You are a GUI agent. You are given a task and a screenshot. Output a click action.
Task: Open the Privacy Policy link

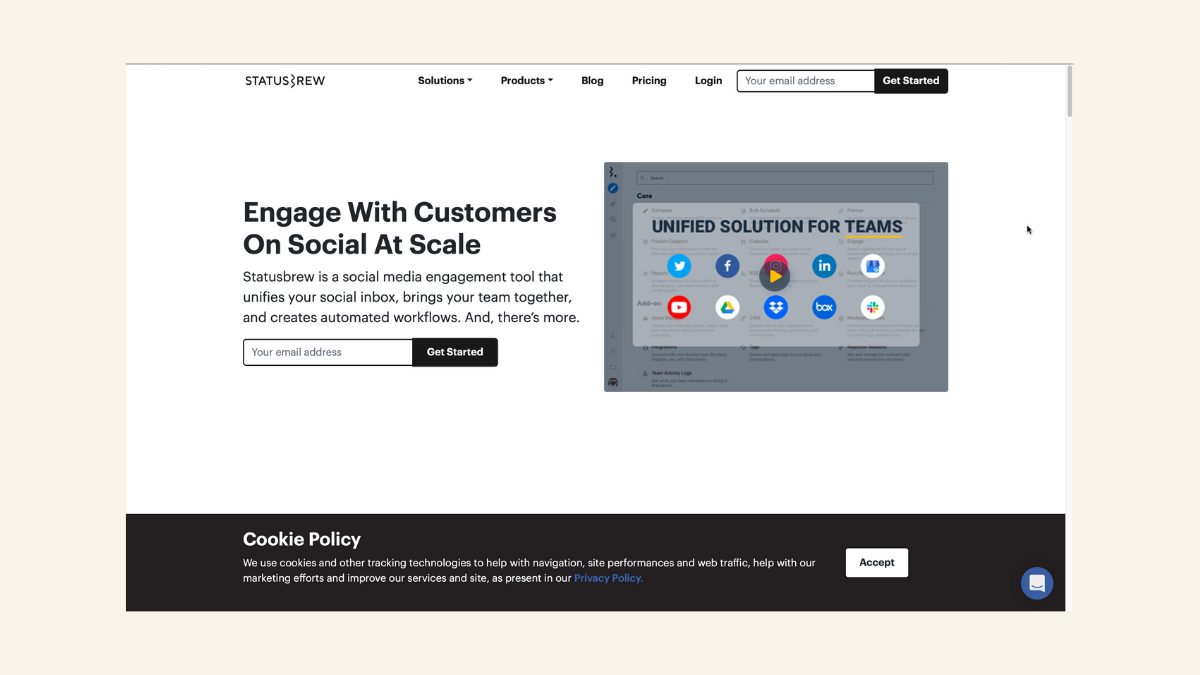point(608,578)
